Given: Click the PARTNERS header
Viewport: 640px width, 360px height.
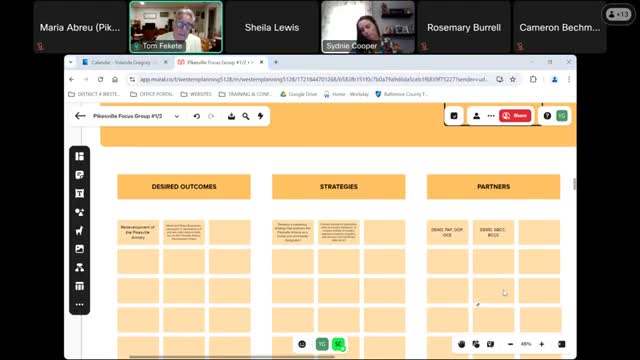Looking at the screenshot, I should point(493,187).
